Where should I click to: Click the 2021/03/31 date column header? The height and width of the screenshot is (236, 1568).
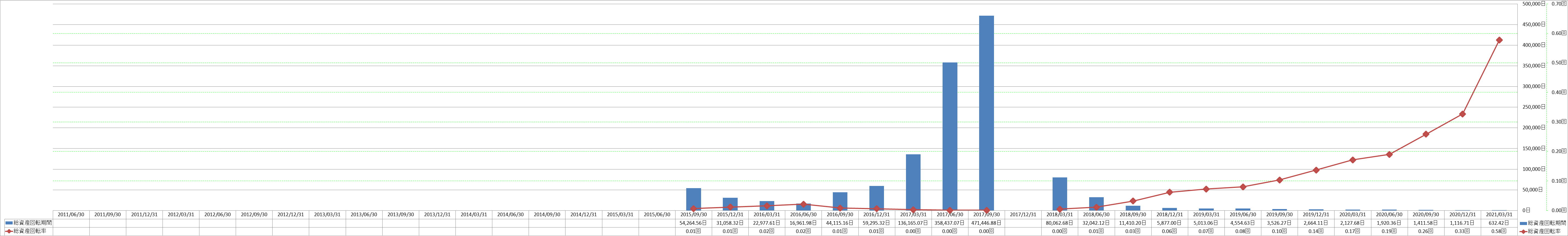pyautogui.click(x=1499, y=215)
